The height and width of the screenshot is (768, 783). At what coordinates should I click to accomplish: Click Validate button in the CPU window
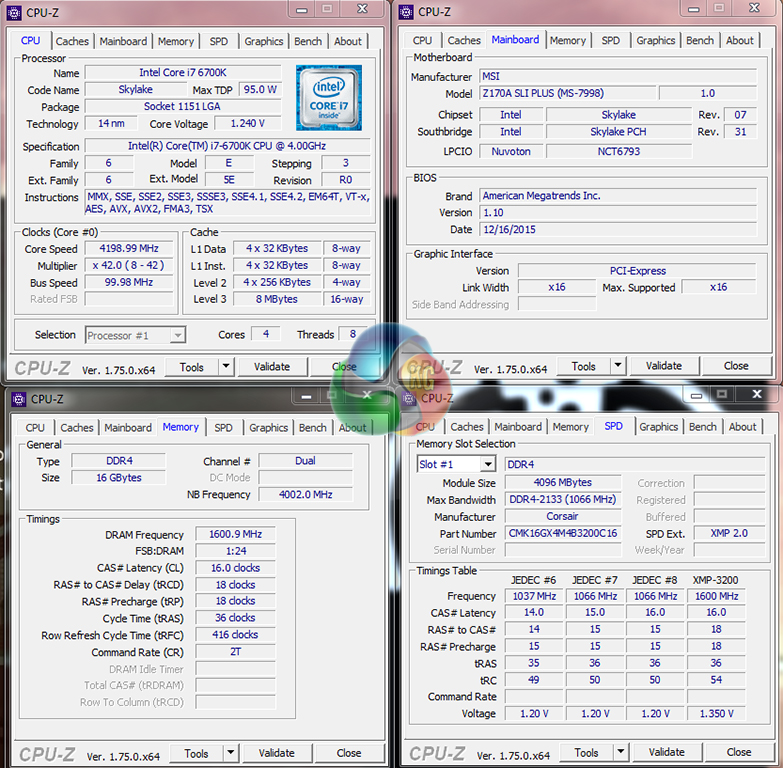click(x=272, y=367)
